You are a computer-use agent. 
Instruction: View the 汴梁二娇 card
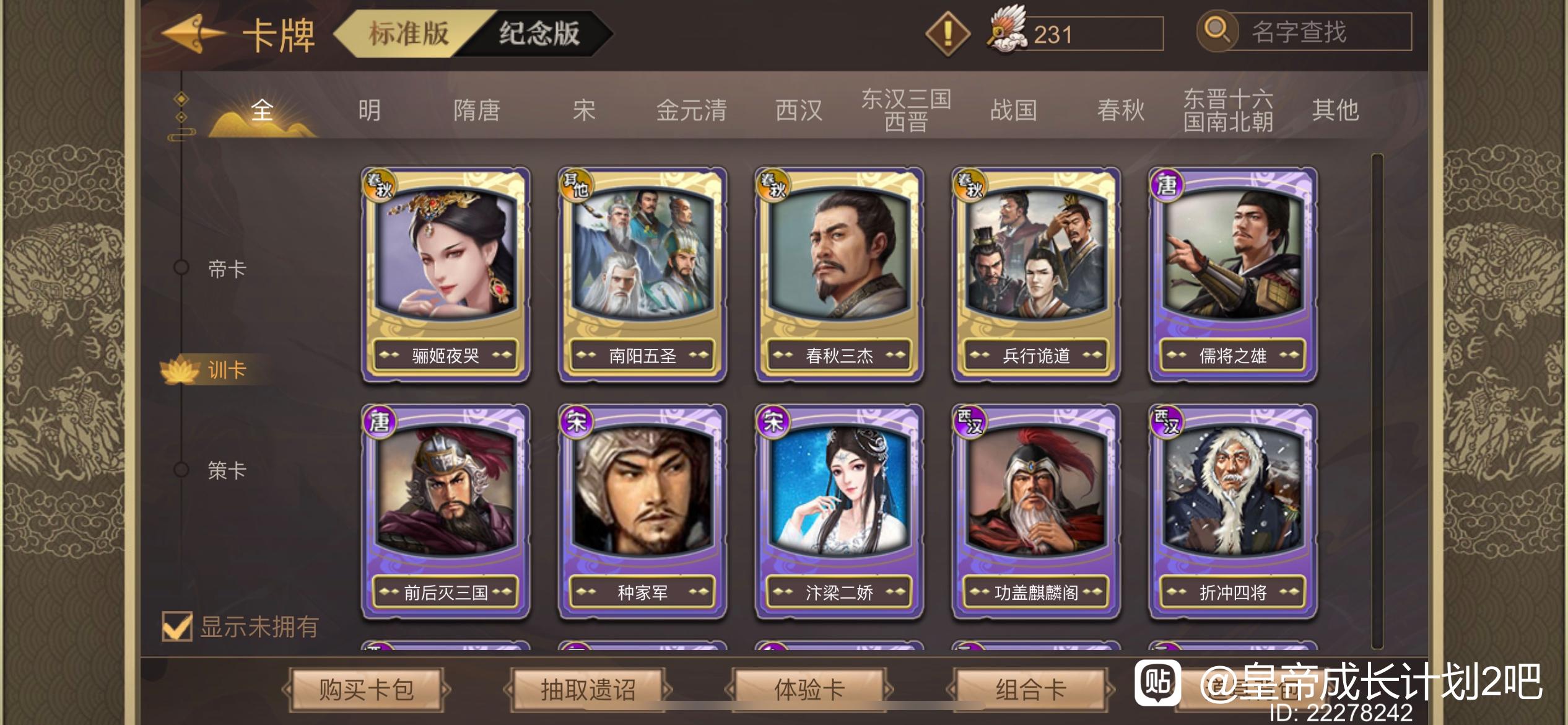point(839,512)
